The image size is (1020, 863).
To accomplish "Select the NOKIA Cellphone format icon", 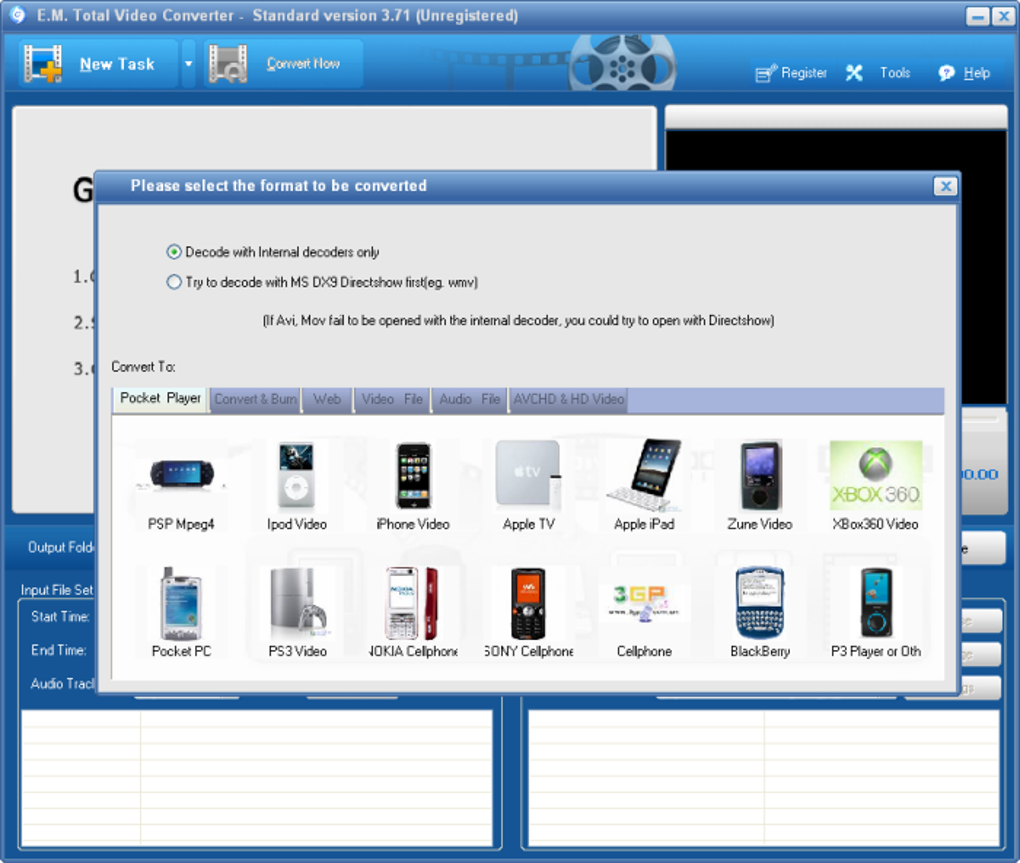I will (x=413, y=602).
